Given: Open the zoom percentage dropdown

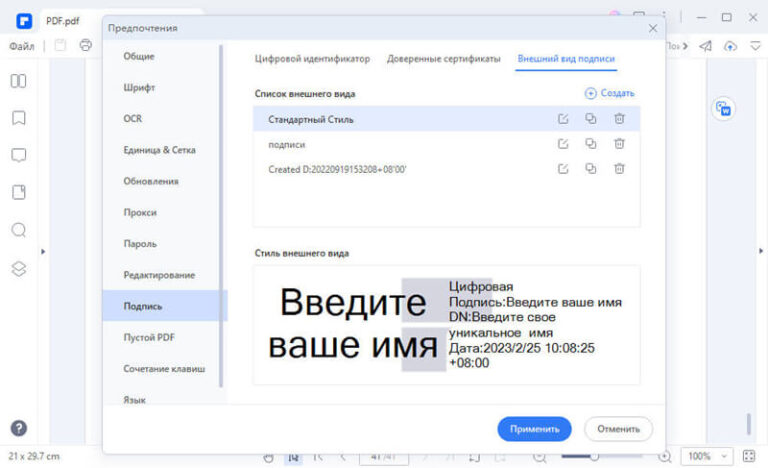Looking at the screenshot, I should click(708, 456).
